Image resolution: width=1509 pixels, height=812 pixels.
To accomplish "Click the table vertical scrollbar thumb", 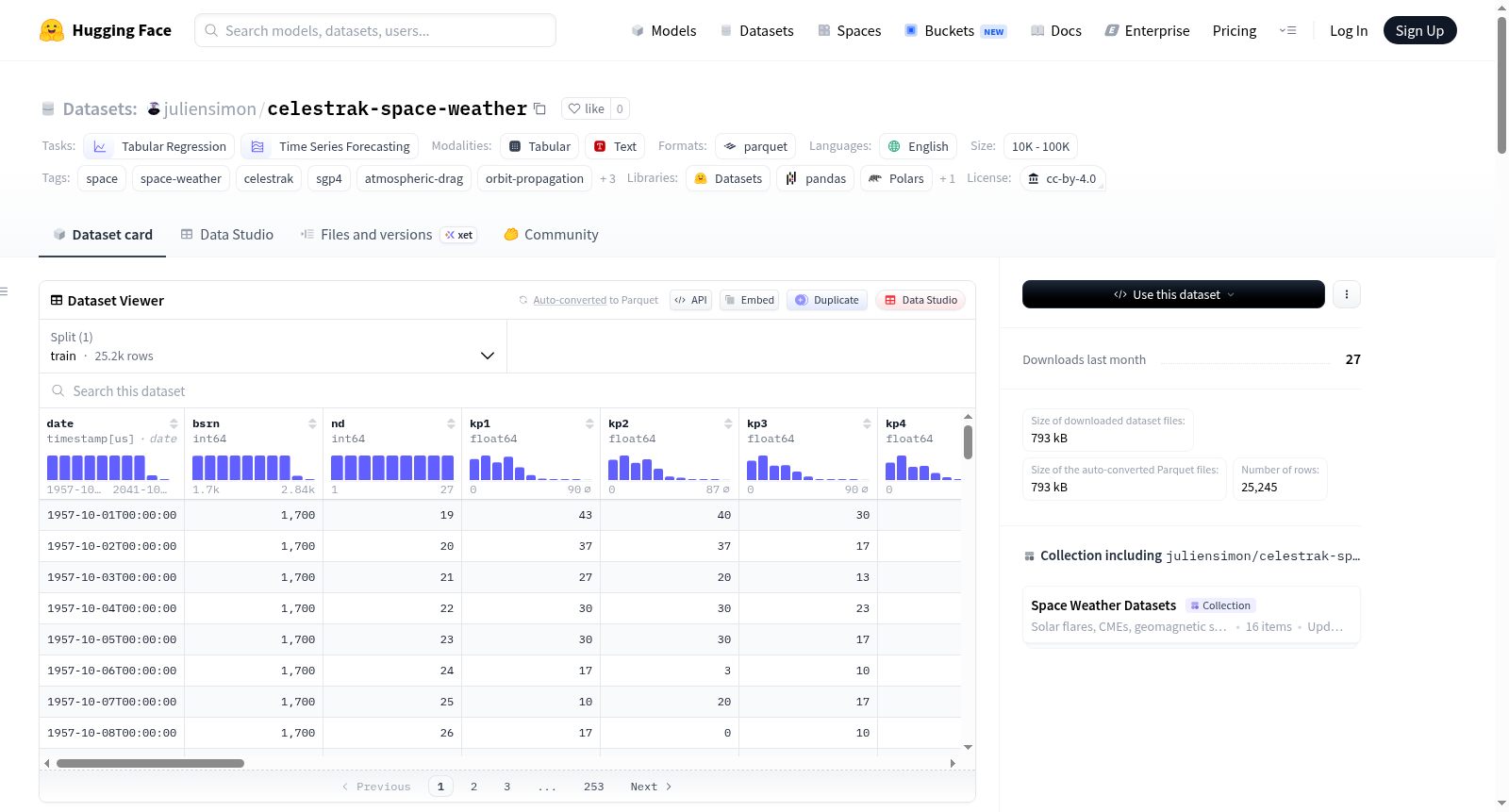I will click(x=968, y=442).
